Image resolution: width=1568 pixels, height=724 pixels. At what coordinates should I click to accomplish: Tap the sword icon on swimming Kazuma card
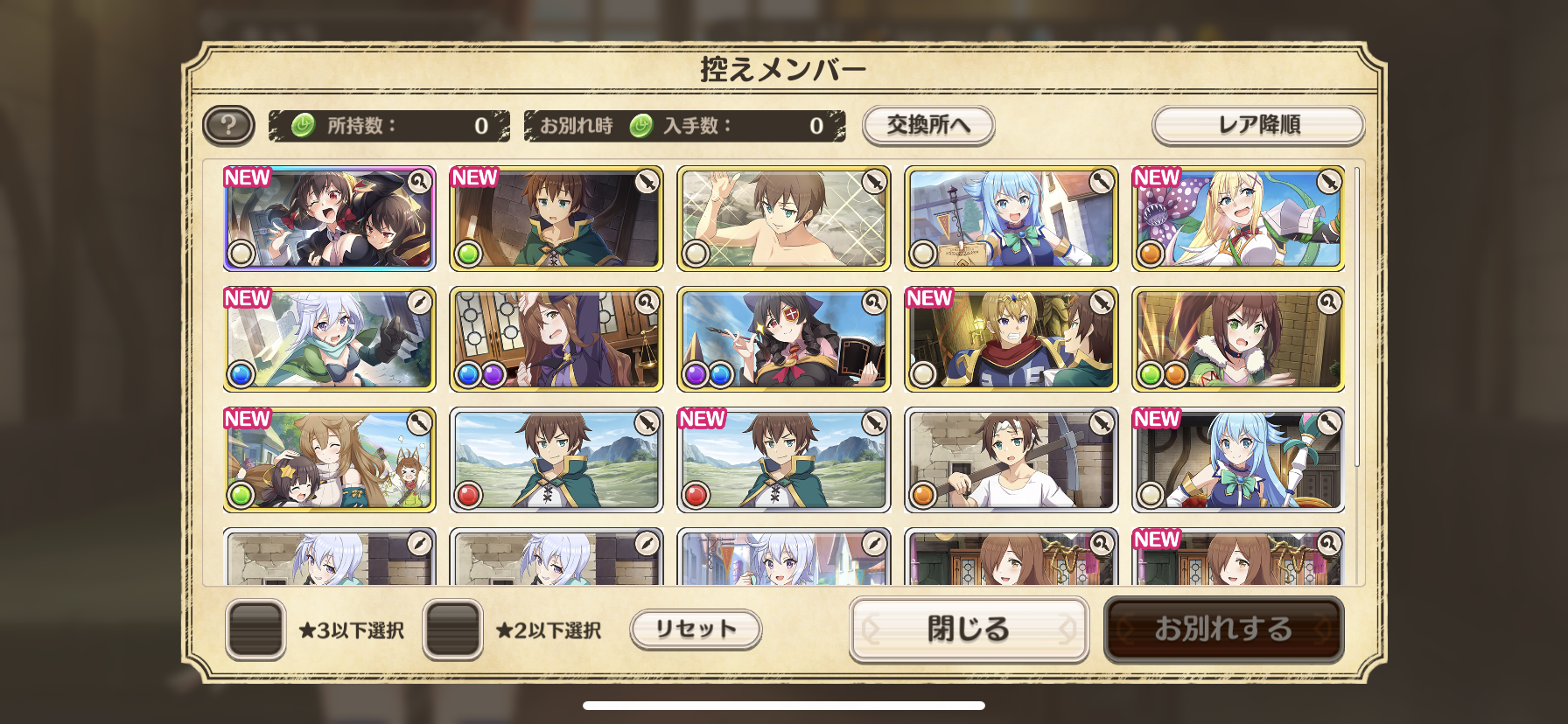(874, 182)
